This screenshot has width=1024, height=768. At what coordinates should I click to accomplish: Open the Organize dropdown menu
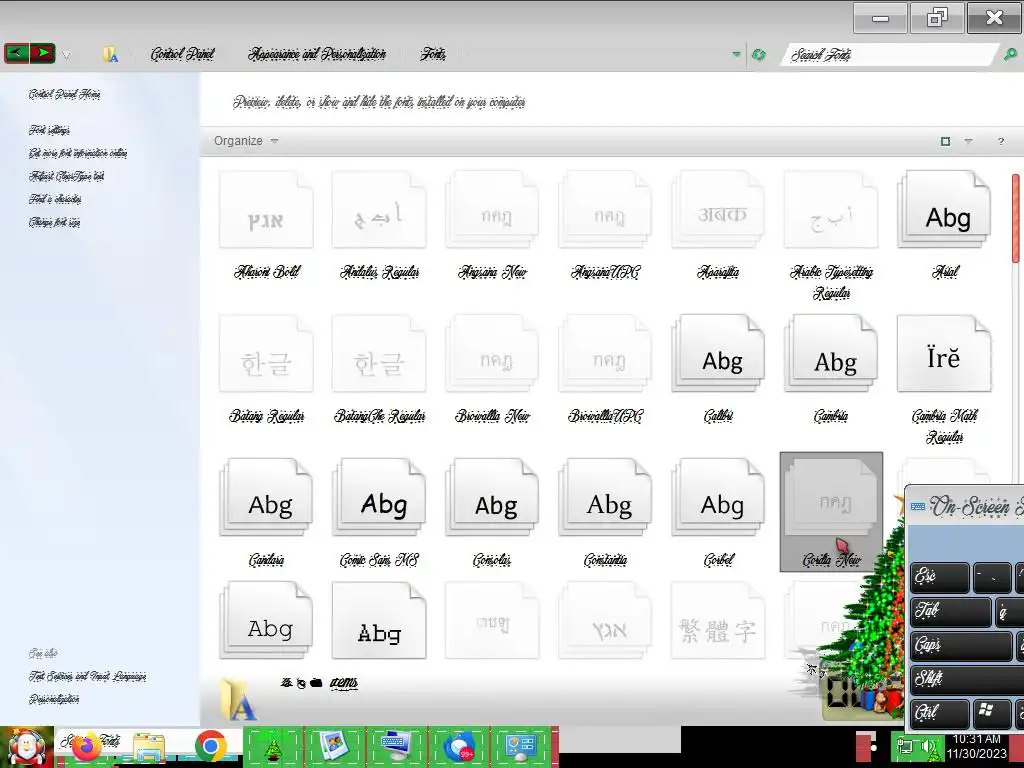pyautogui.click(x=246, y=141)
